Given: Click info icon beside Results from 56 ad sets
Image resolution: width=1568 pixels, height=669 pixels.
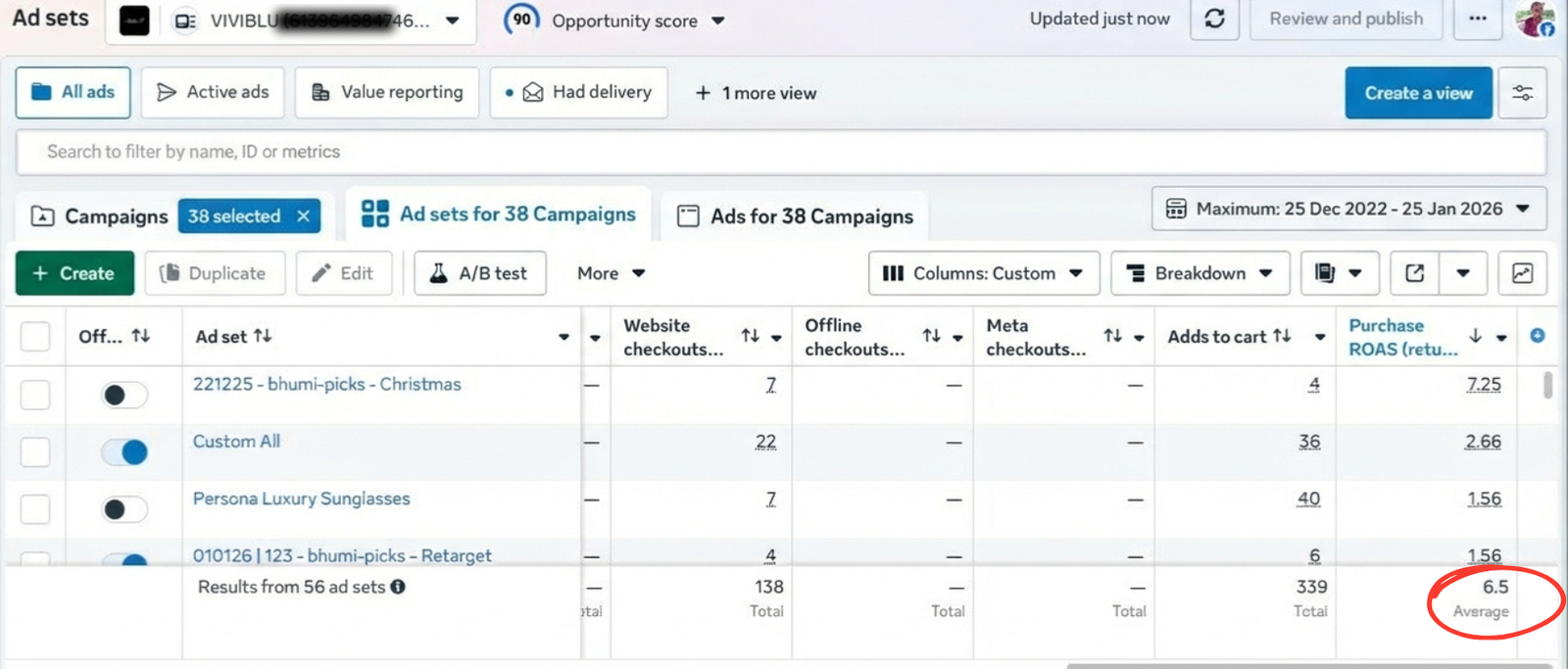Looking at the screenshot, I should (398, 587).
